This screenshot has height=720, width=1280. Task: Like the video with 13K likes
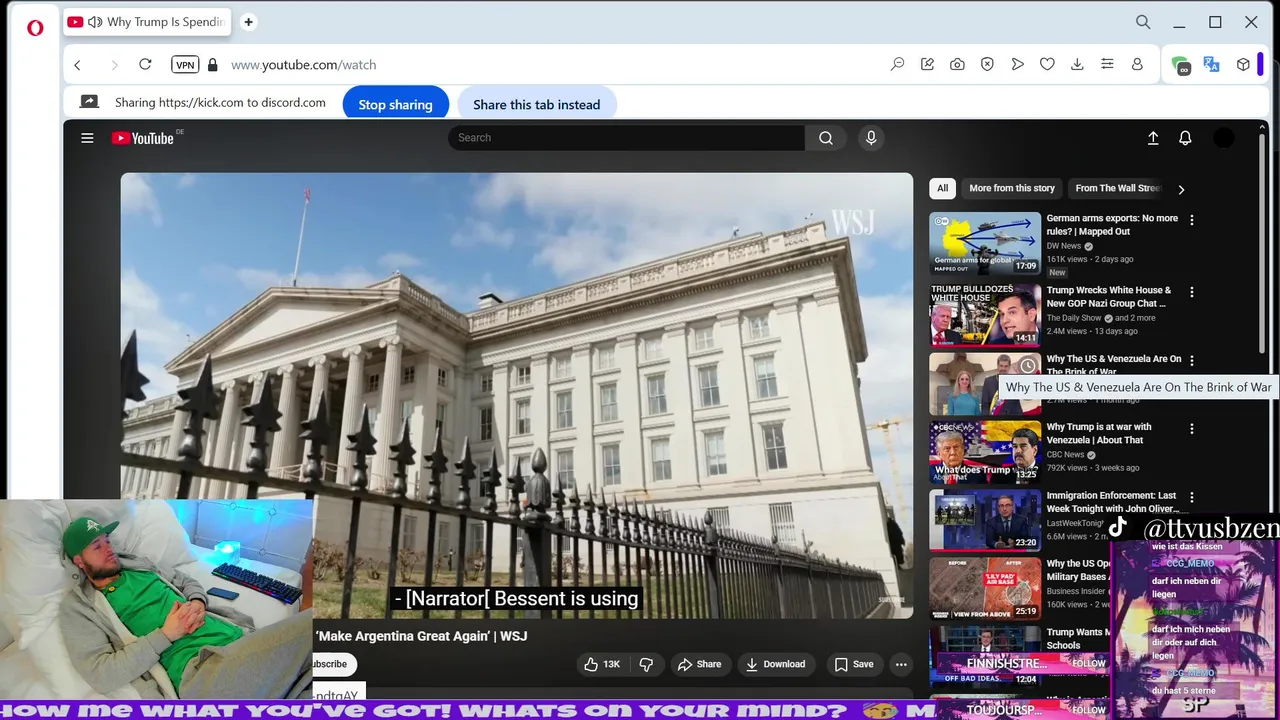(602, 664)
